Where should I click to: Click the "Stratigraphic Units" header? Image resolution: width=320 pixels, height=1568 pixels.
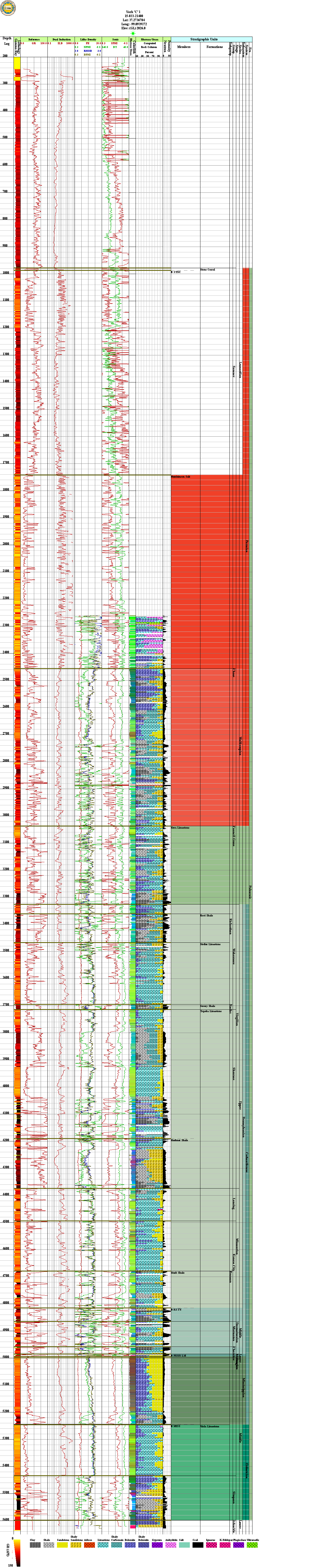click(204, 39)
